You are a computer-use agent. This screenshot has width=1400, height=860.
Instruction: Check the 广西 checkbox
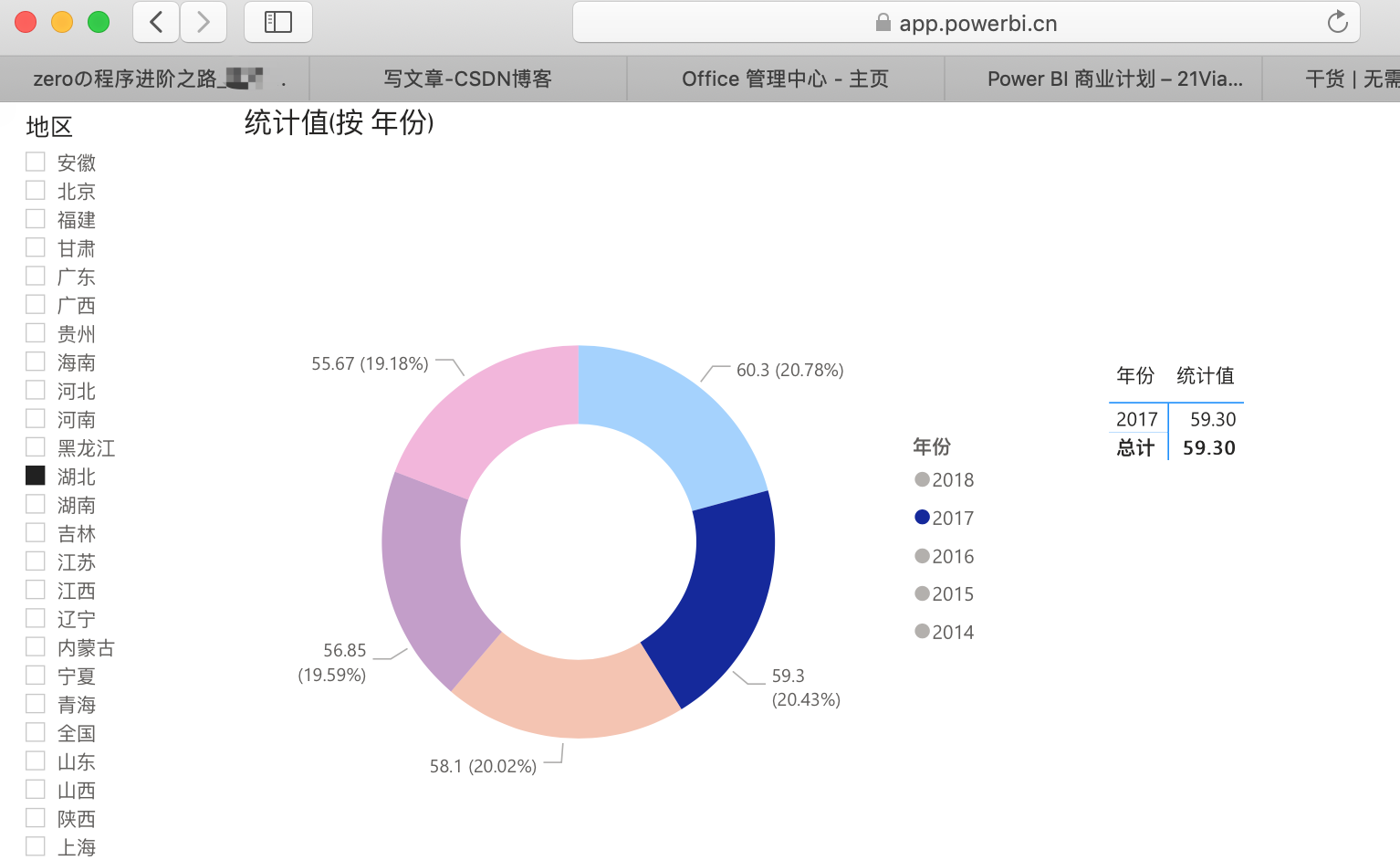coord(36,304)
